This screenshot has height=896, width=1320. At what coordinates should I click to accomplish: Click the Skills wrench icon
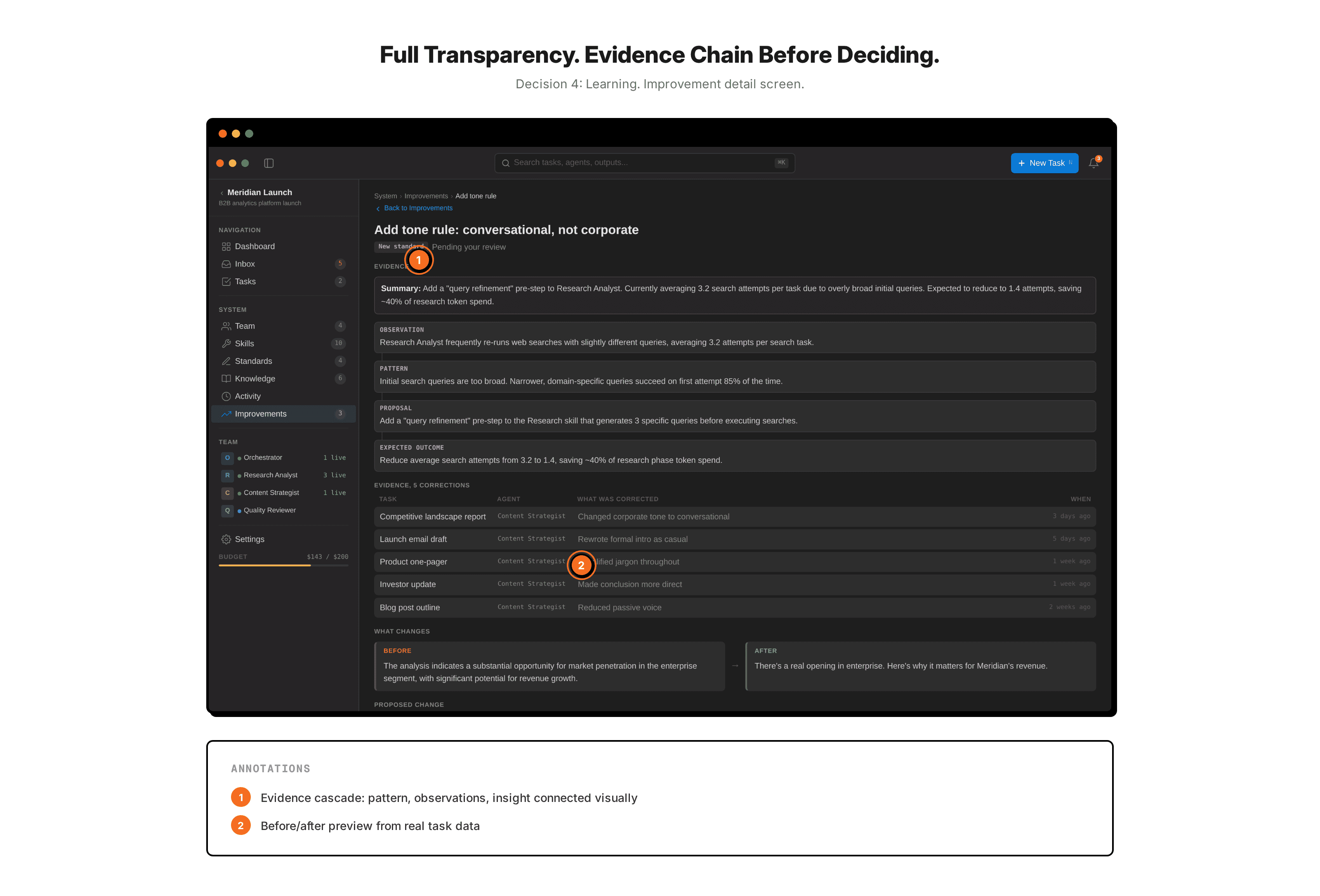(x=226, y=344)
